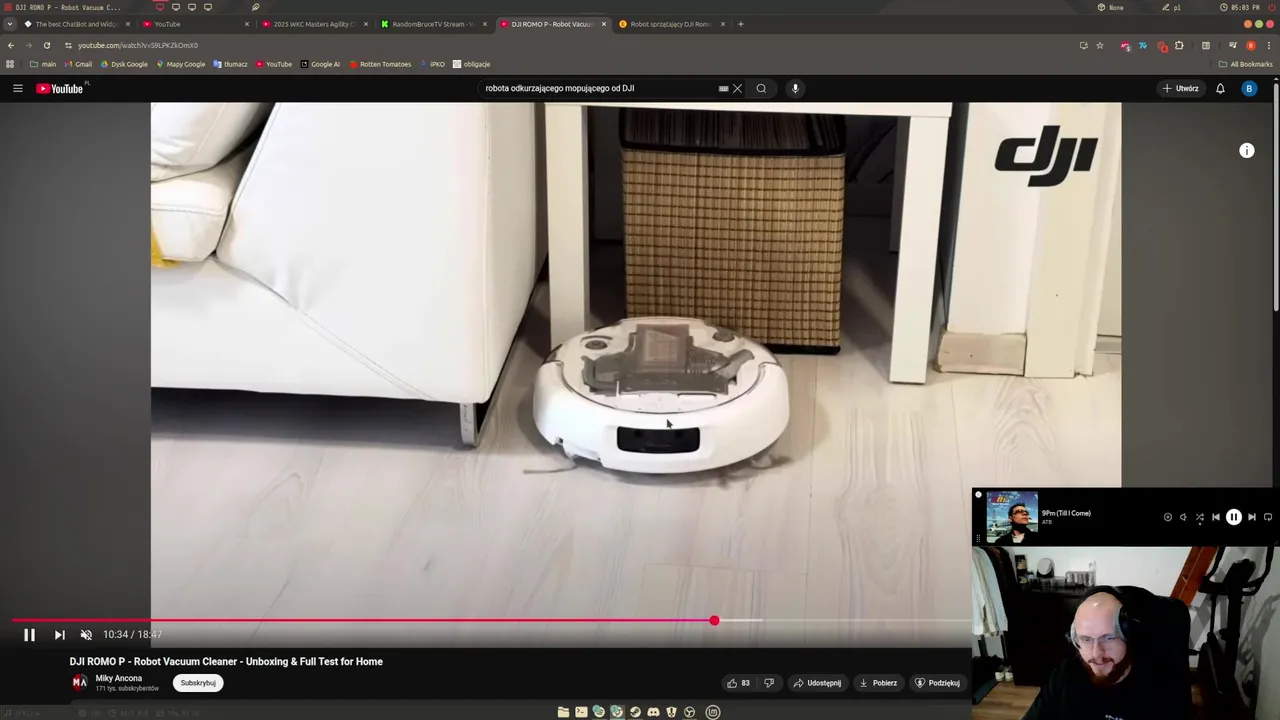Open Steam from the taskbar

(635, 712)
